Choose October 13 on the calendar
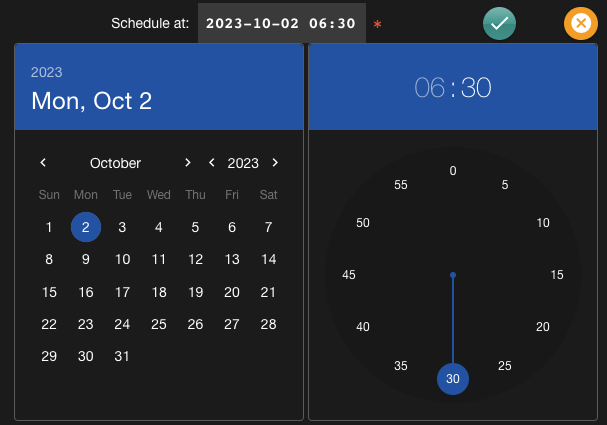607x425 pixels. [232, 260]
